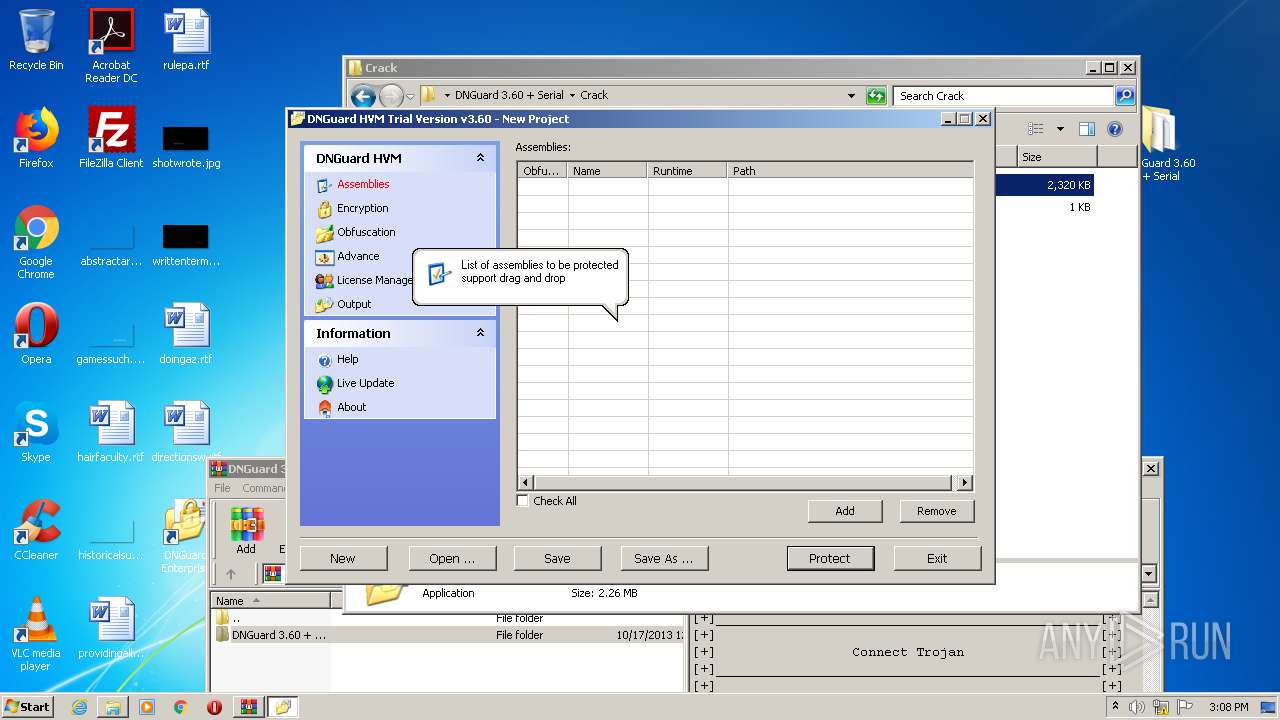Open the Recycle Bin desktop icon
Screen dimensions: 1280x720
pyautogui.click(x=36, y=40)
